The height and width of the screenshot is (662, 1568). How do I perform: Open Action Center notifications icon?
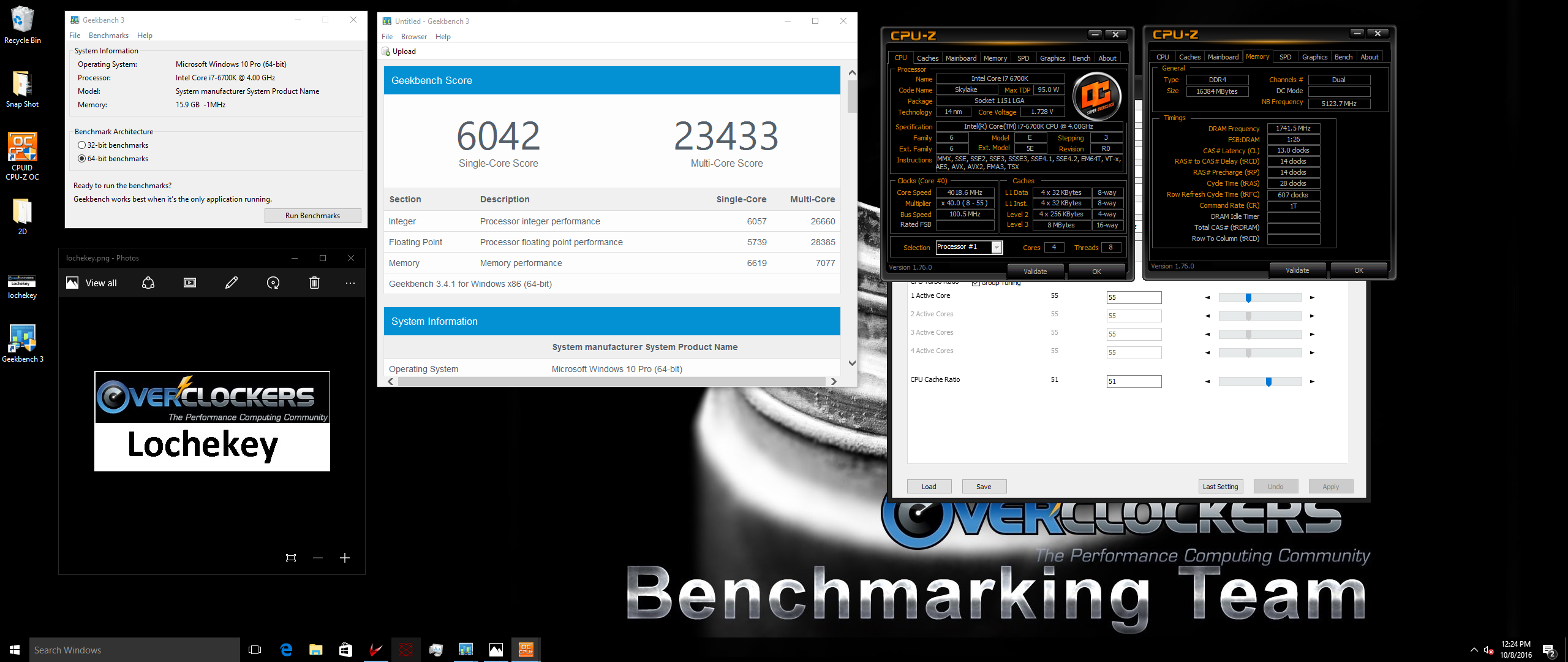coord(1549,650)
